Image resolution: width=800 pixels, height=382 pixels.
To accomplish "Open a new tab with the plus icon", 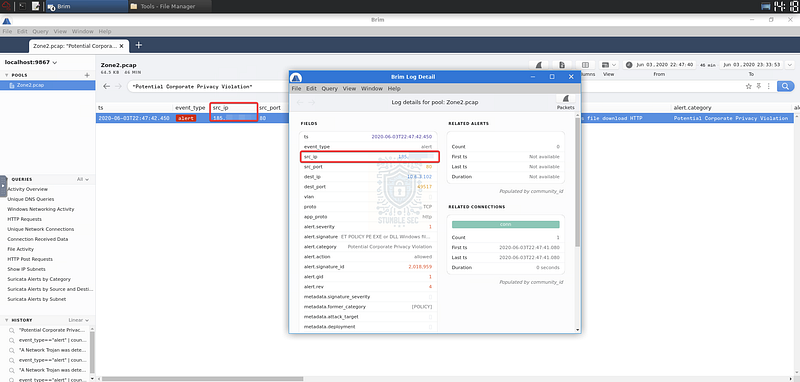I will (x=138, y=45).
